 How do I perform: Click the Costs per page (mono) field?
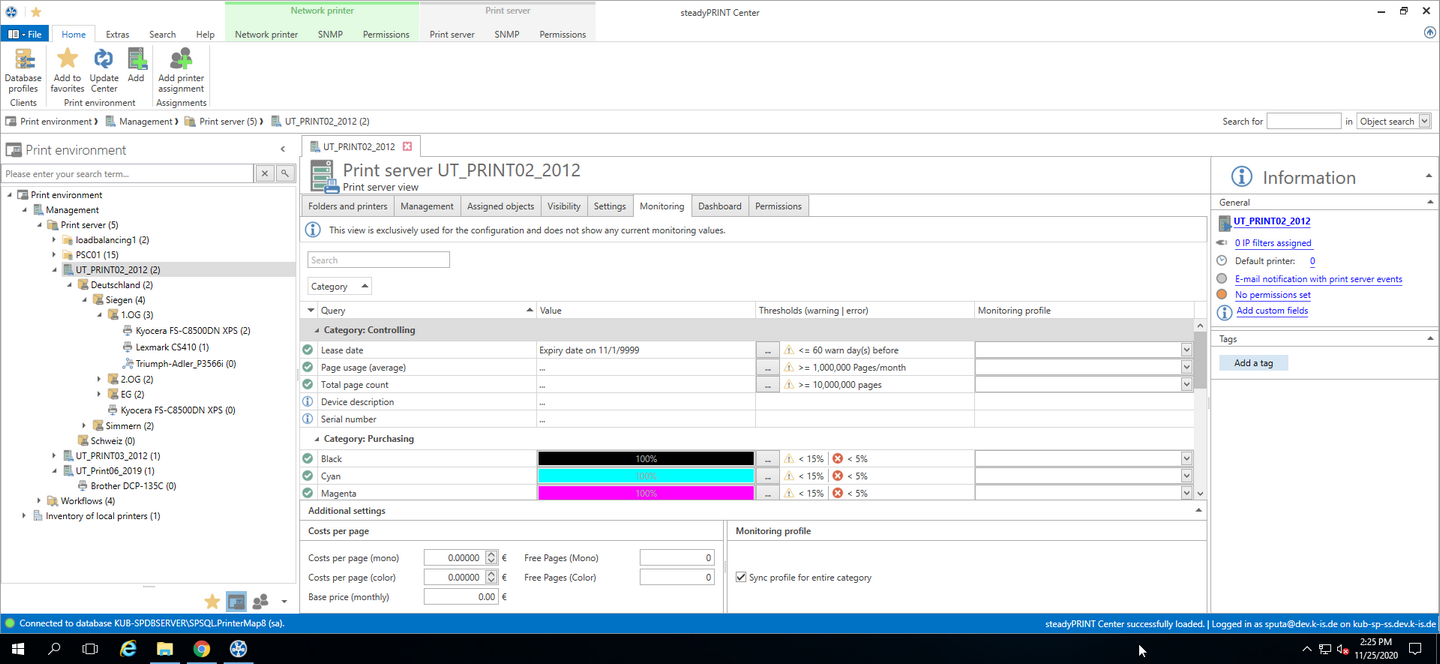point(454,558)
